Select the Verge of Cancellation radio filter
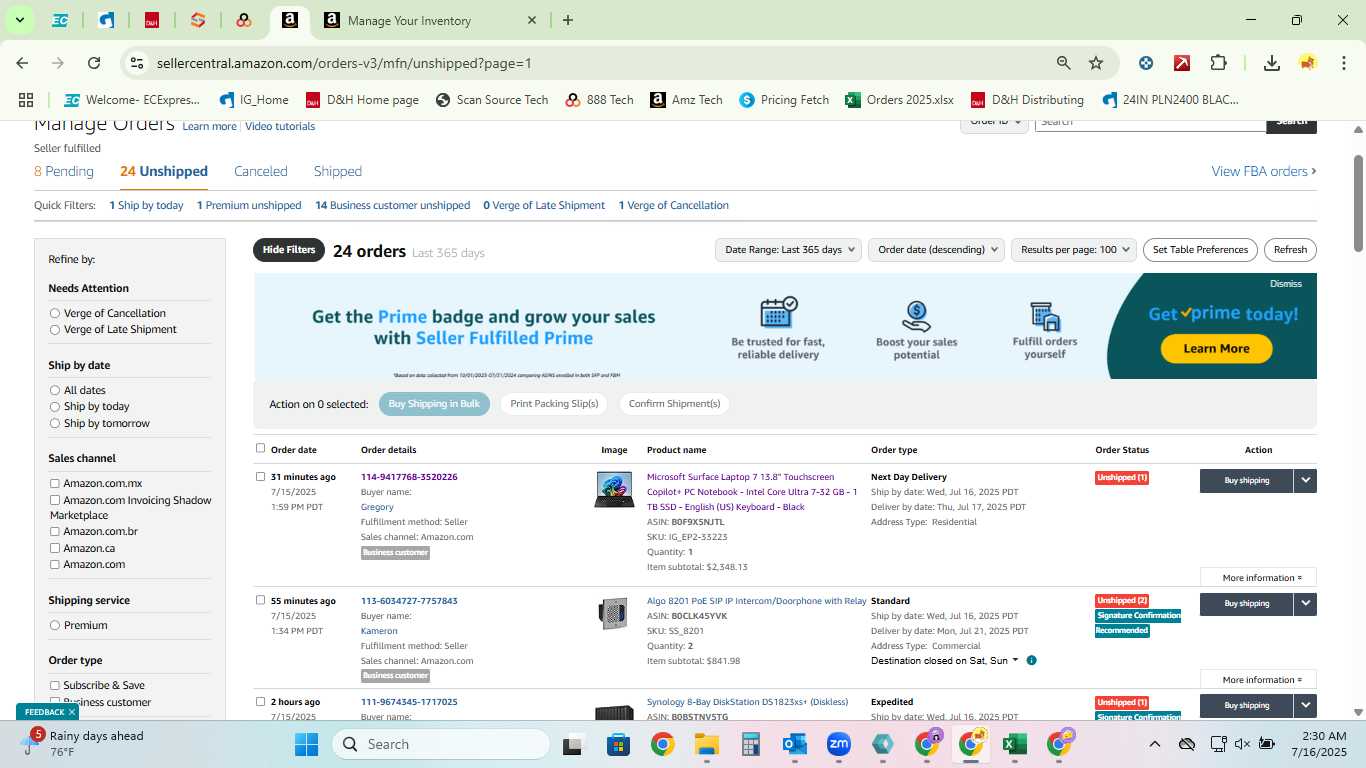The width and height of the screenshot is (1366, 768). 55,313
